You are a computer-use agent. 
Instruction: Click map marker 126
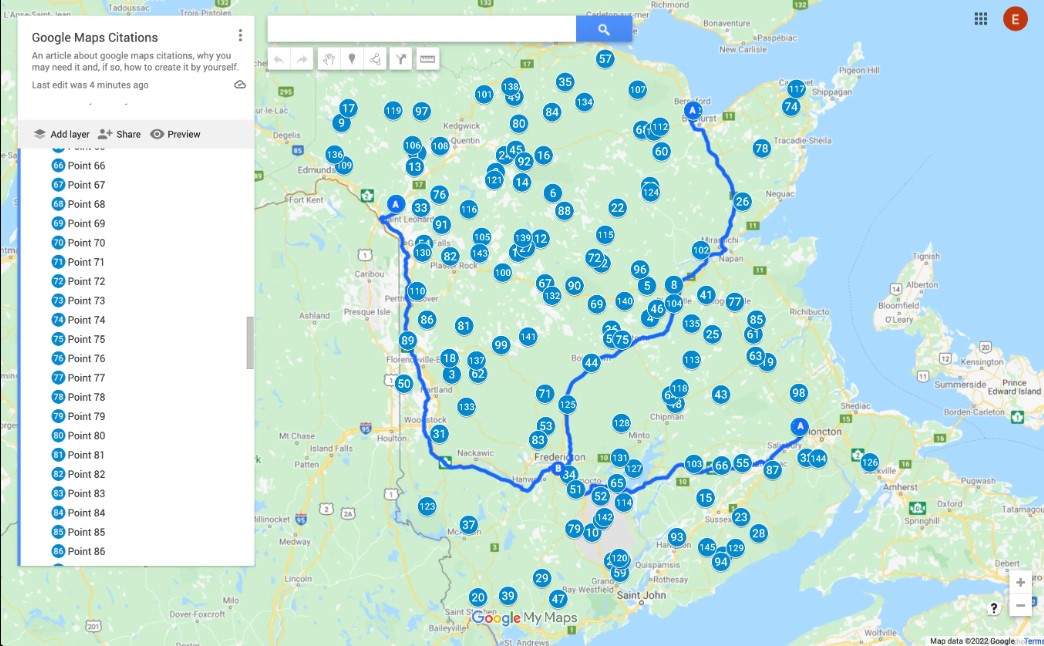(870, 462)
